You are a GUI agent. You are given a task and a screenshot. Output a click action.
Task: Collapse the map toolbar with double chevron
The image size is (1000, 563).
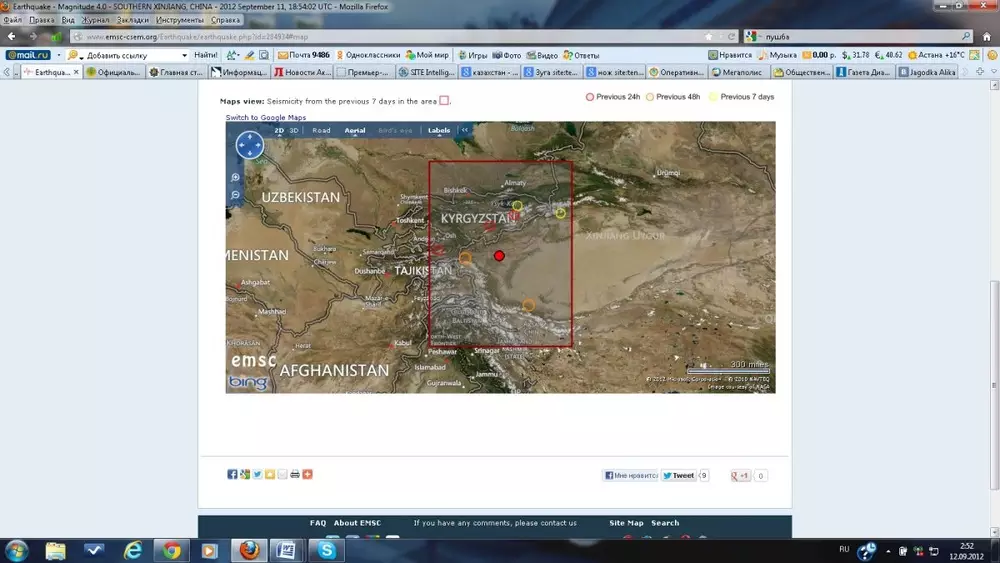click(464, 130)
